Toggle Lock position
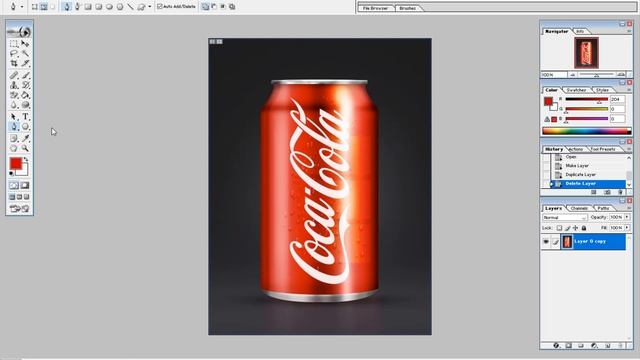Viewport: 640px width, 360px height. click(x=576, y=228)
